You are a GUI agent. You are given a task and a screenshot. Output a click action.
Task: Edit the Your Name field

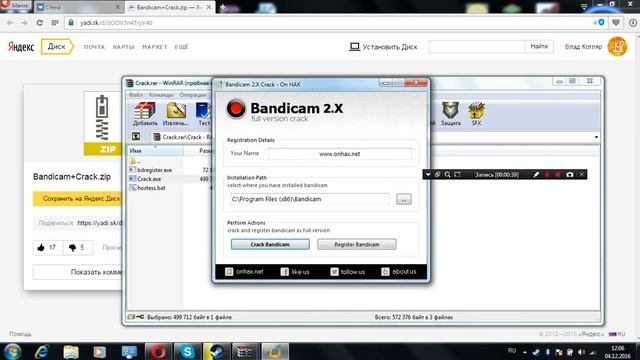[x=340, y=154]
